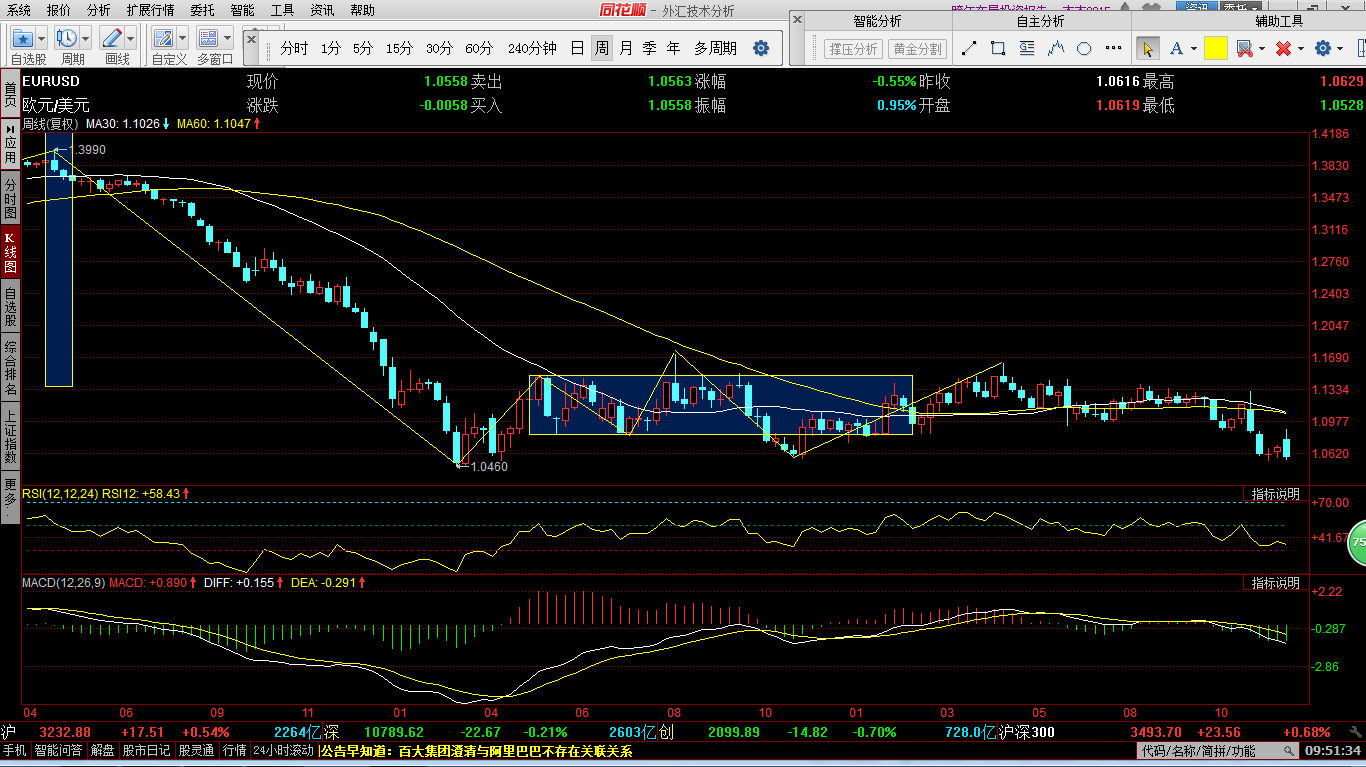Open dropdown arrow beside 画线 pencil icon
The width and height of the screenshot is (1366, 767).
[131, 38]
